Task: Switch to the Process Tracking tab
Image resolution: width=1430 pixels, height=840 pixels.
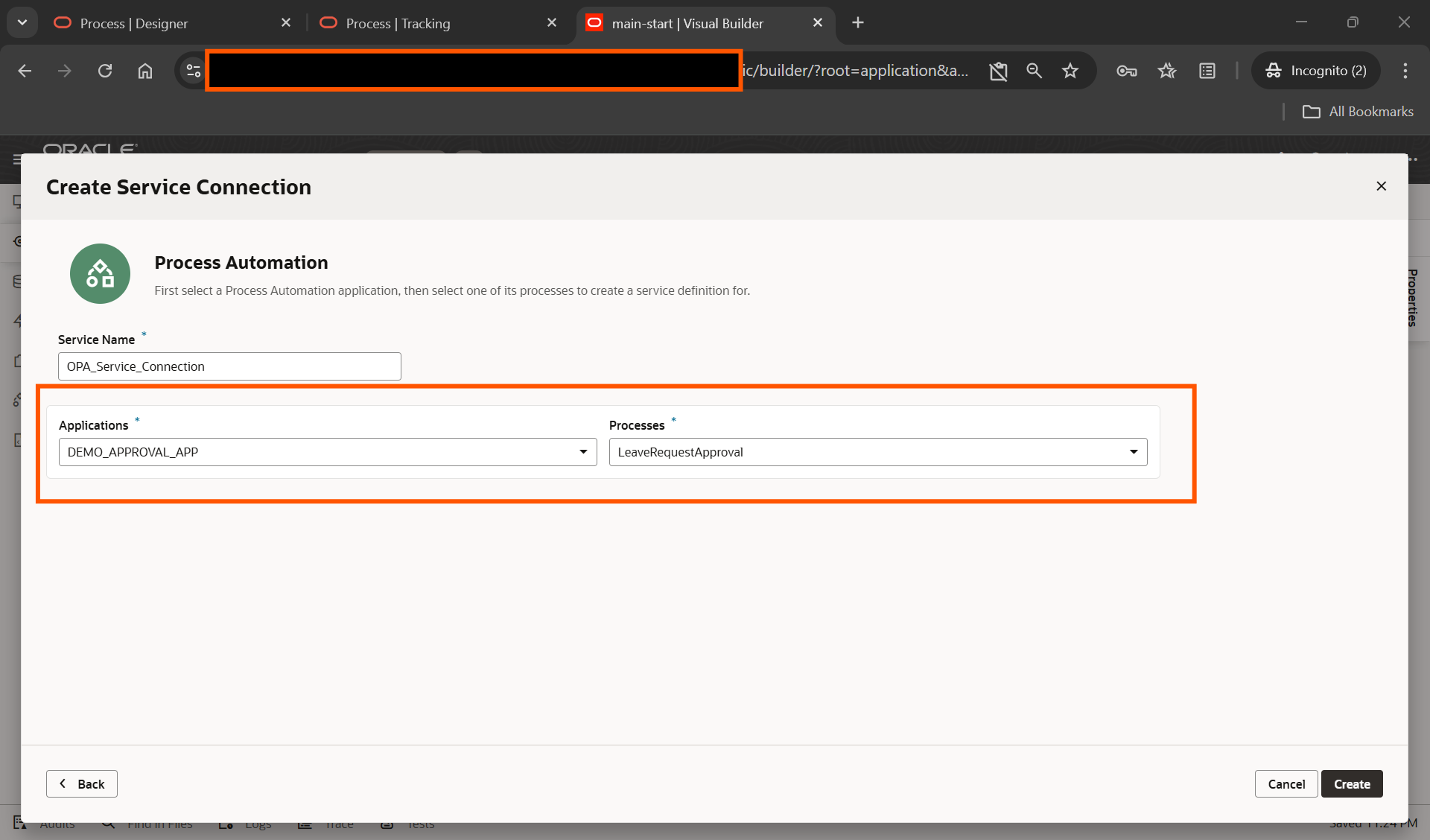Action: [398, 23]
